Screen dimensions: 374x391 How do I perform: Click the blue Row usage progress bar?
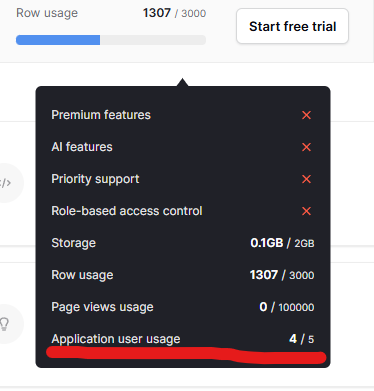[111, 40]
